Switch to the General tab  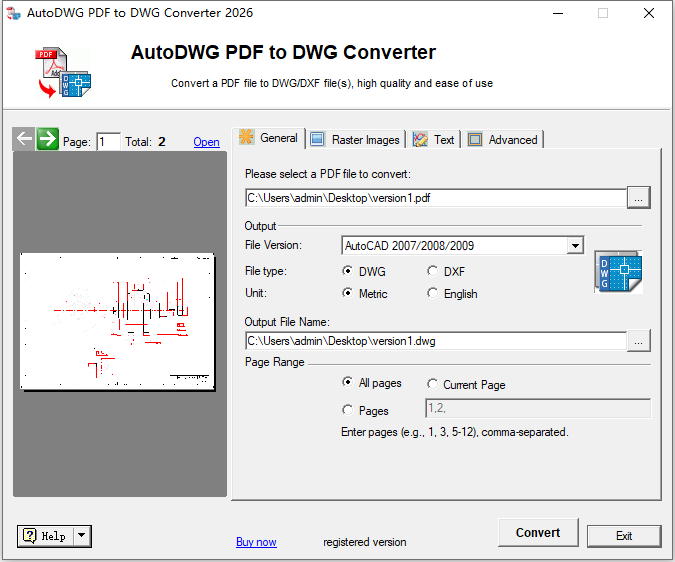(x=269, y=138)
